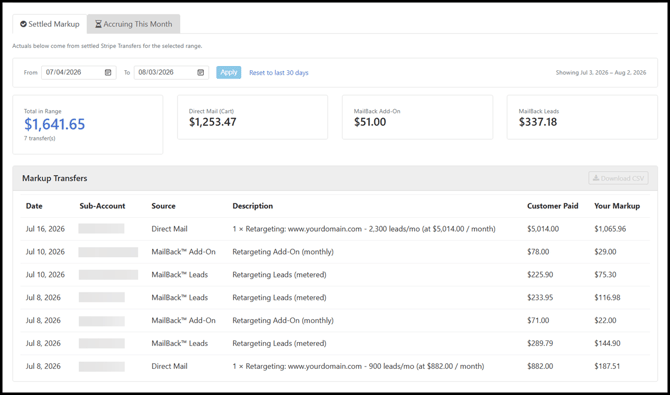Click the Customer Paid column header
This screenshot has width=670, height=395.
(552, 206)
